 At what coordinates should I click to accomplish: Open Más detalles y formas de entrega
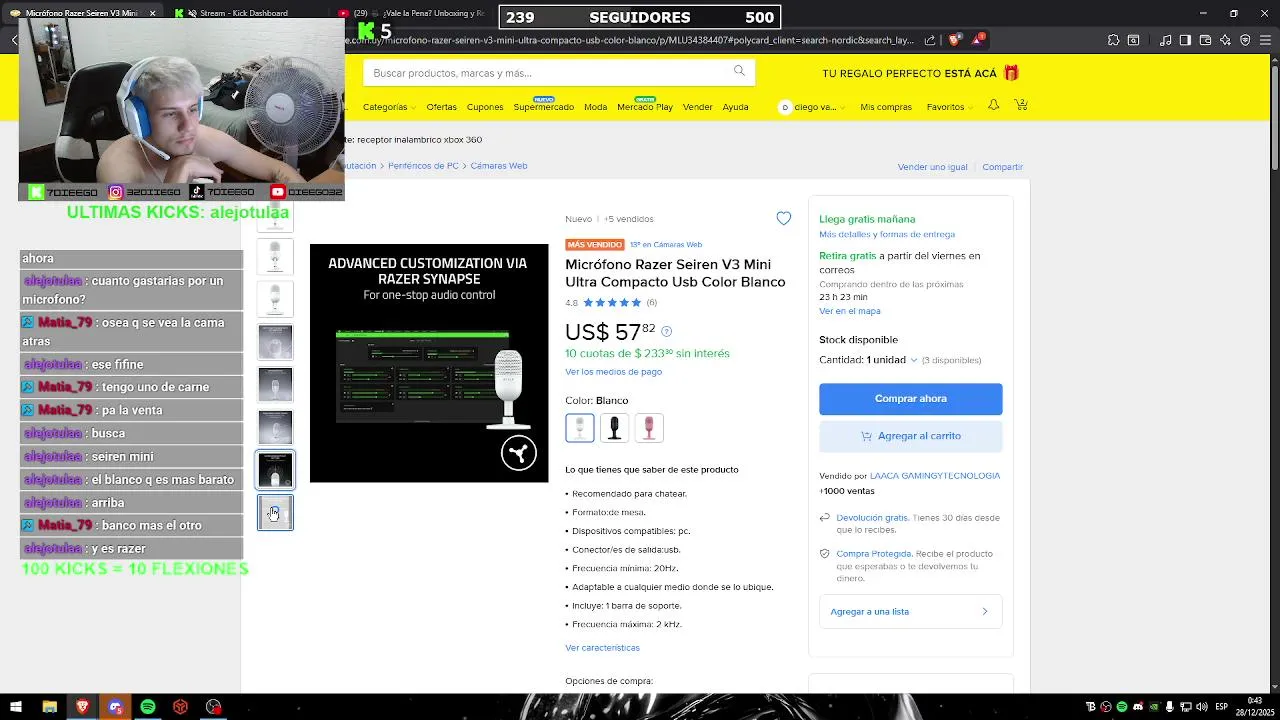[887, 234]
